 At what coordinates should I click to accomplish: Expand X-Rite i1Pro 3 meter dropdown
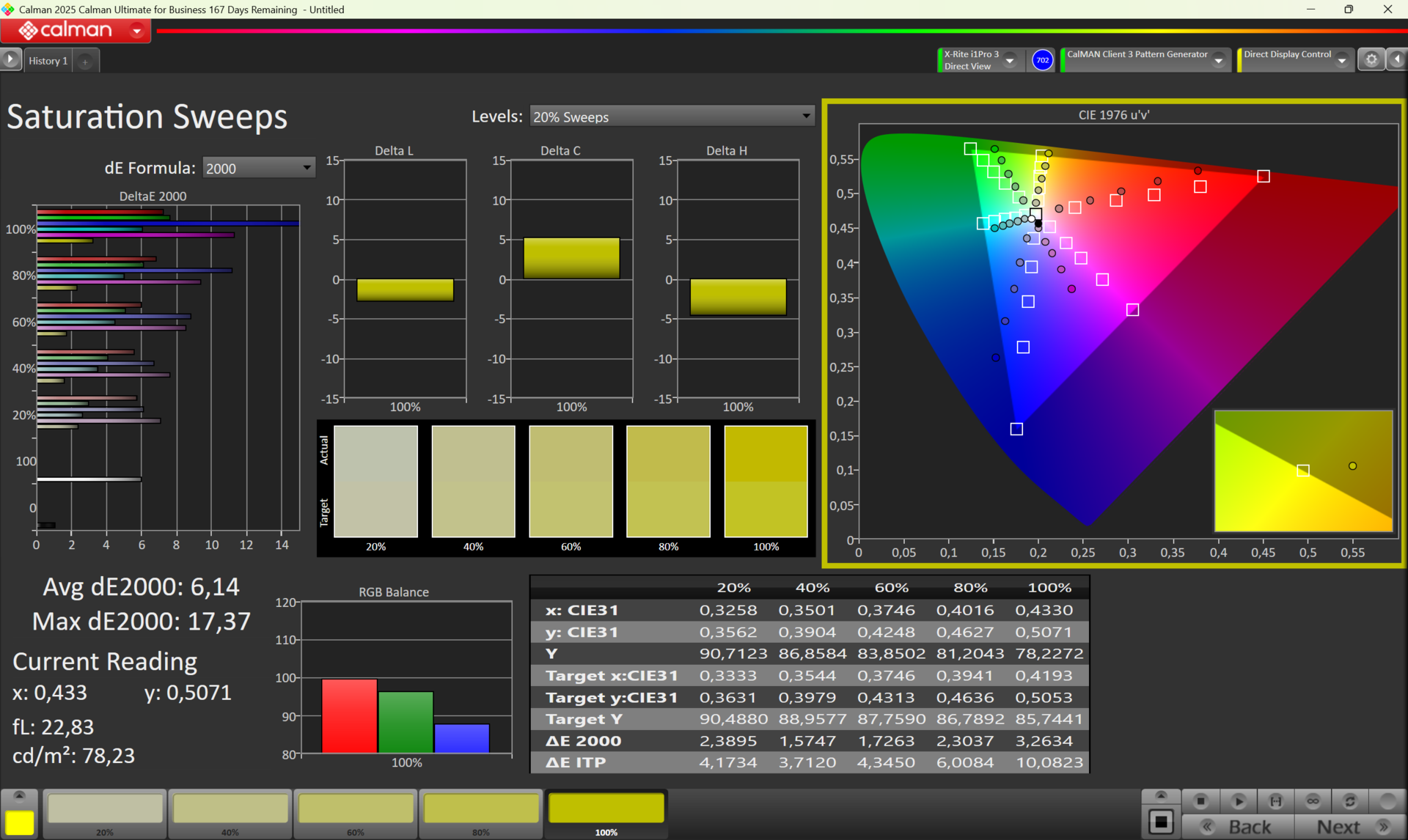pos(1010,60)
